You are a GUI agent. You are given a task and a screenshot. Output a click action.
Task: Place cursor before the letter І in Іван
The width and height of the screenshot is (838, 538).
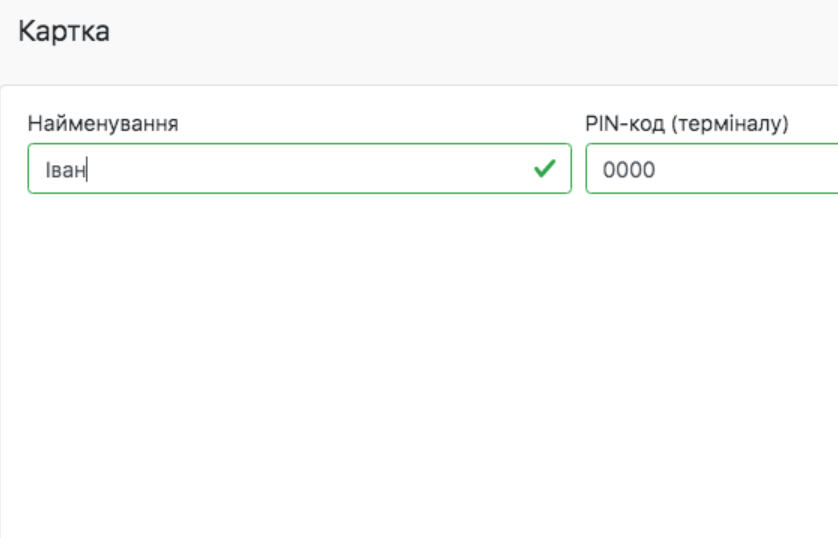click(45, 170)
